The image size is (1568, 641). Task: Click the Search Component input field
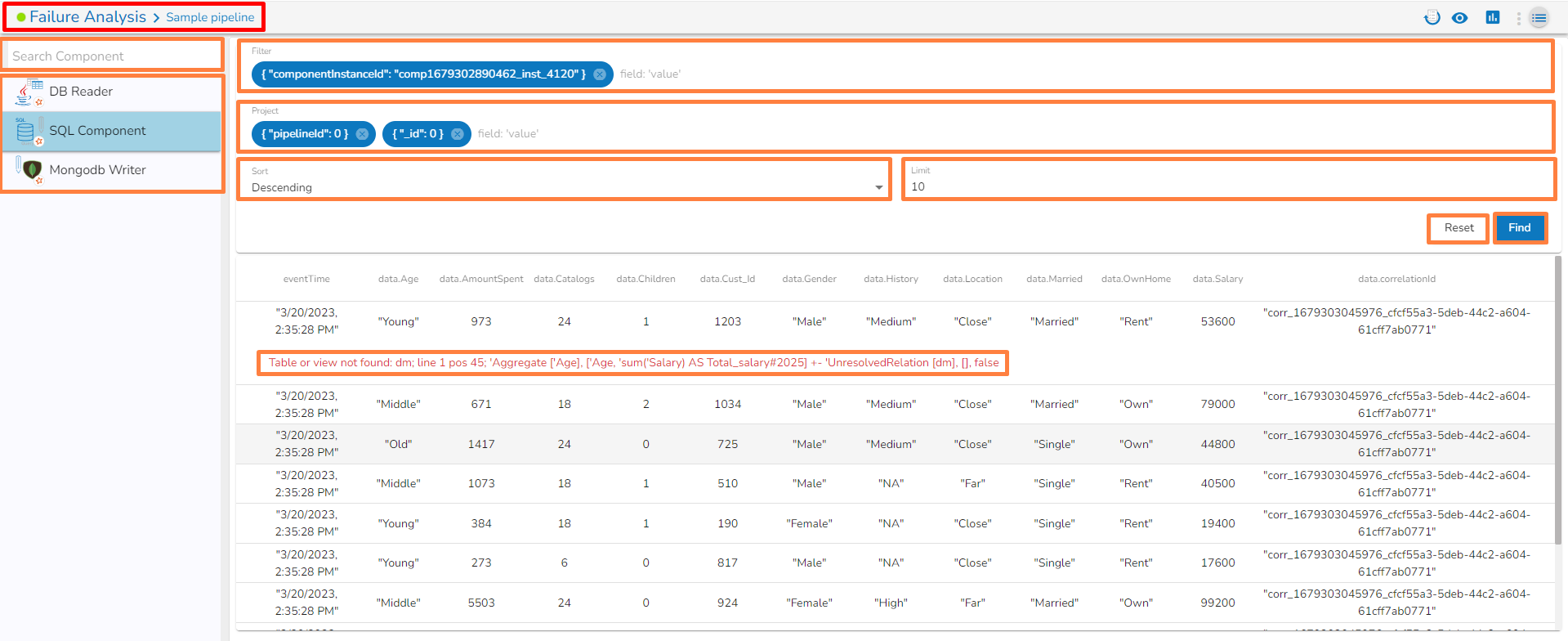pyautogui.click(x=113, y=56)
